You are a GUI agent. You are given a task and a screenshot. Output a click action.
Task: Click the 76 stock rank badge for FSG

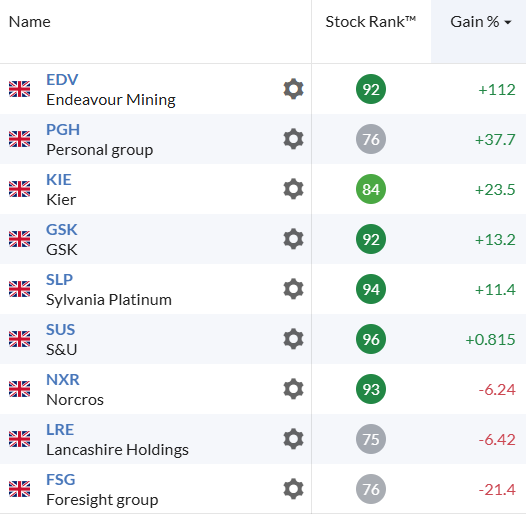(x=371, y=489)
